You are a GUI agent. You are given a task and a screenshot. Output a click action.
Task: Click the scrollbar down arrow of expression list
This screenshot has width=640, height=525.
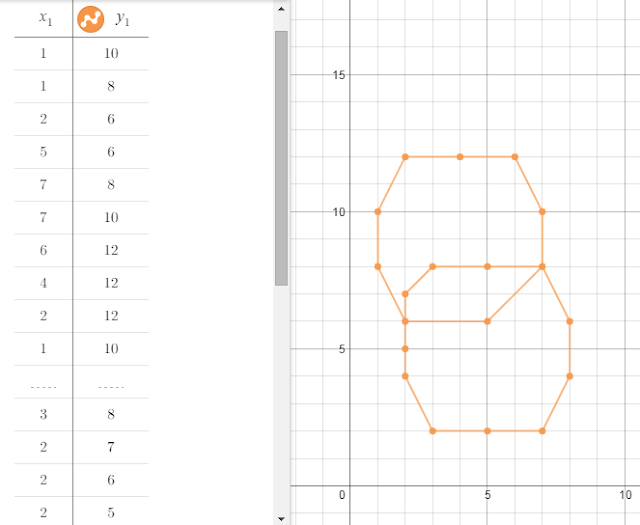(x=281, y=519)
